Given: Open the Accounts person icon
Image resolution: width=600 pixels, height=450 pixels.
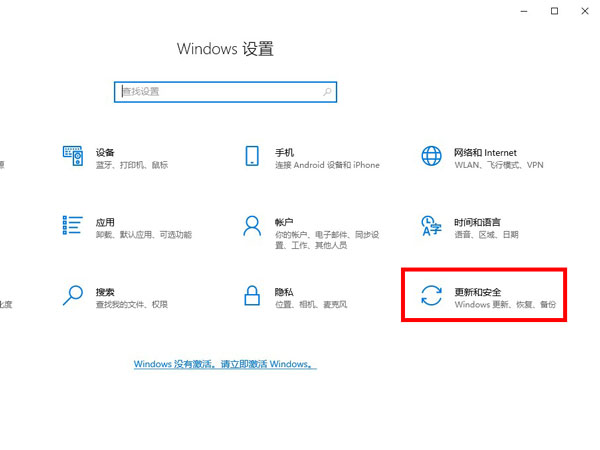Looking at the screenshot, I should coord(252,225).
